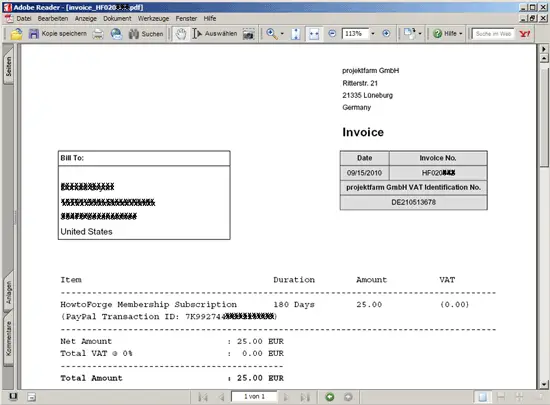The image size is (550, 405).
Task: Click the fit page height icon
Action: point(296,34)
